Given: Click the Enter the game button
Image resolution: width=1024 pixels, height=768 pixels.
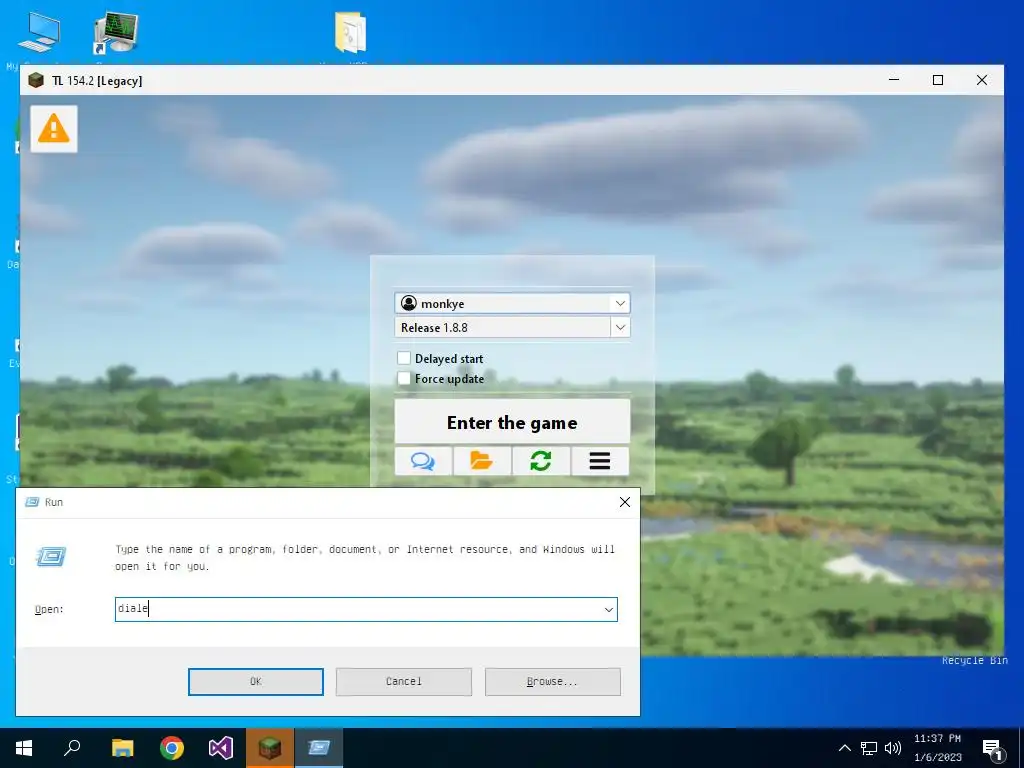Looking at the screenshot, I should pyautogui.click(x=512, y=422).
